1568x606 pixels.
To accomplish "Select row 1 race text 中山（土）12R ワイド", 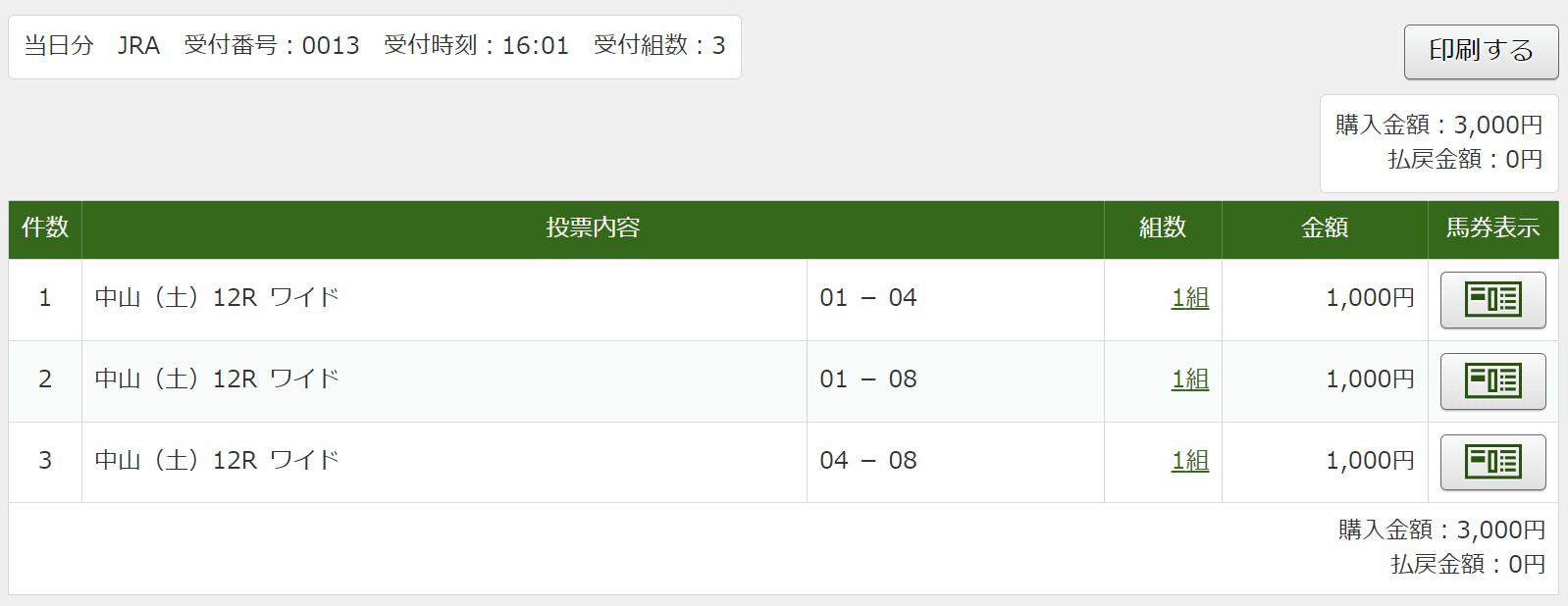I will click(217, 298).
